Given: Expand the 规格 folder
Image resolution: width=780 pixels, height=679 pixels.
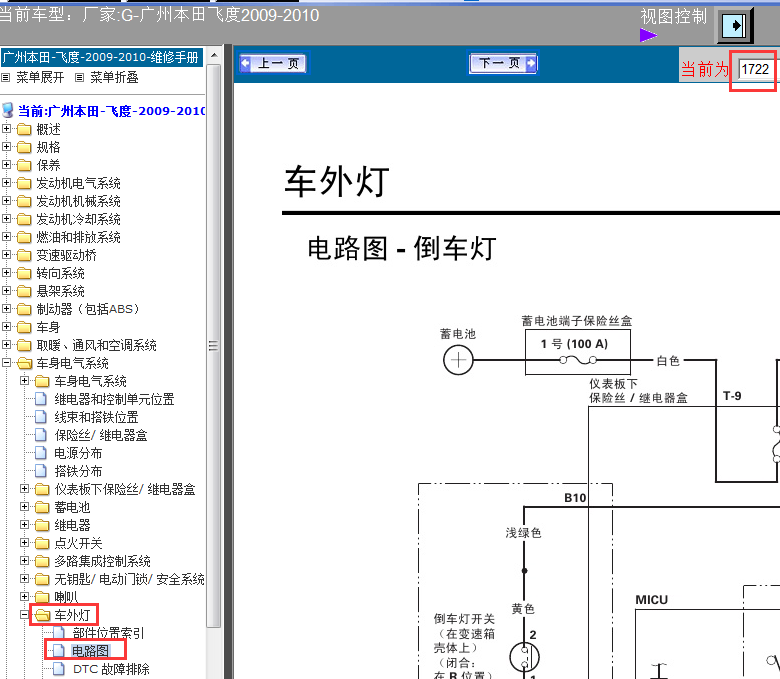Looking at the screenshot, I should tap(6, 147).
